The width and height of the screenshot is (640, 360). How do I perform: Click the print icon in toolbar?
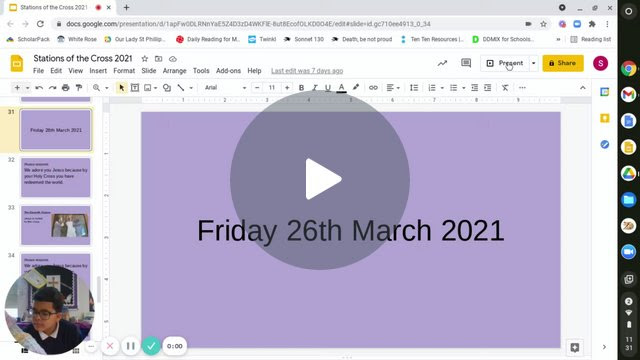click(66, 88)
